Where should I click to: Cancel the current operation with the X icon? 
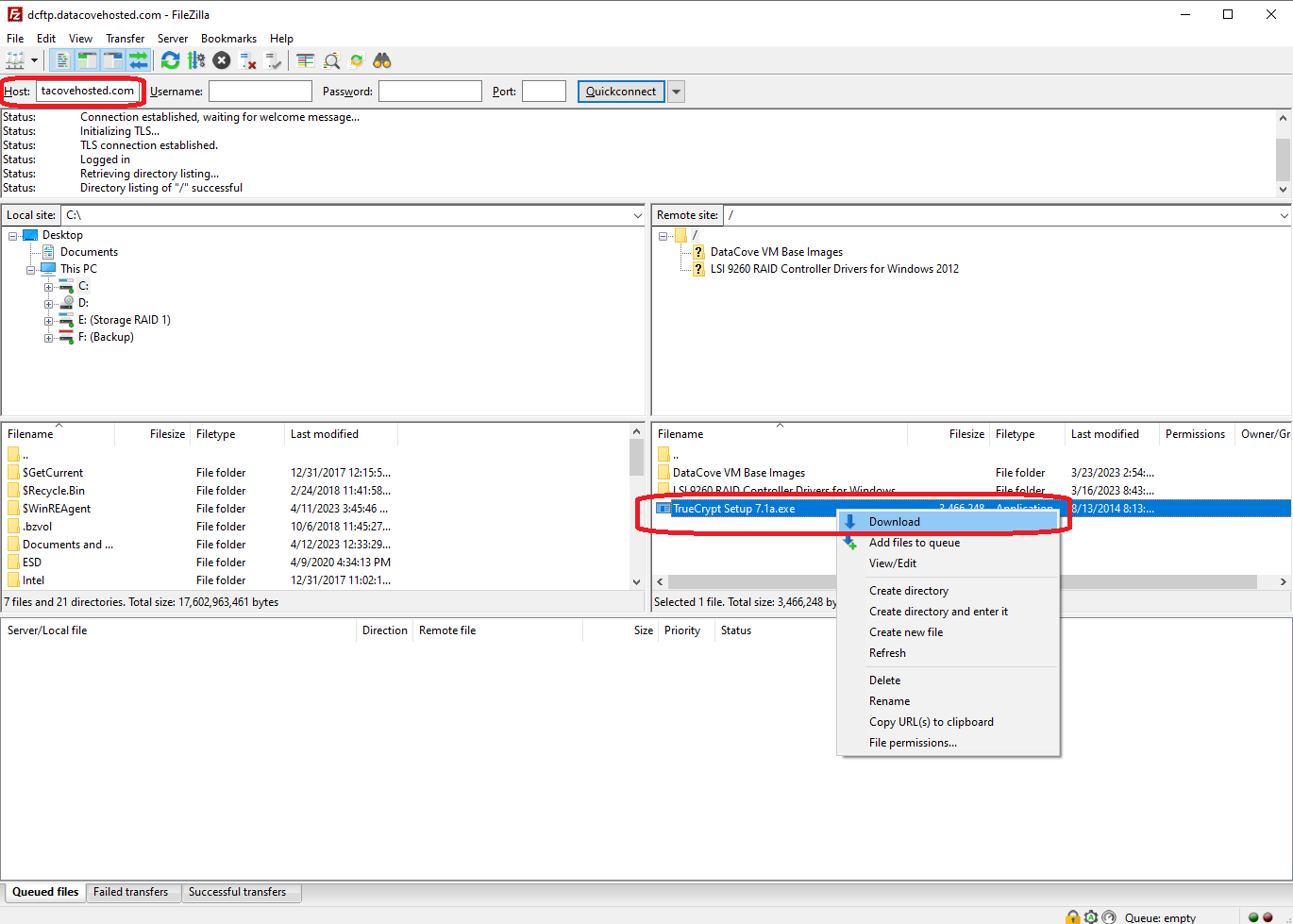[x=222, y=60]
